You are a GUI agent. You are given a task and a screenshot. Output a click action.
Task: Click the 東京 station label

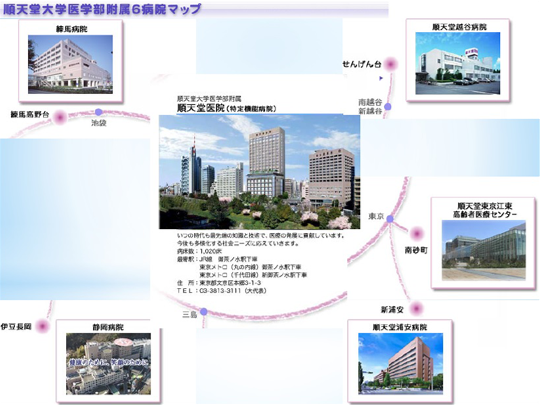coord(376,216)
